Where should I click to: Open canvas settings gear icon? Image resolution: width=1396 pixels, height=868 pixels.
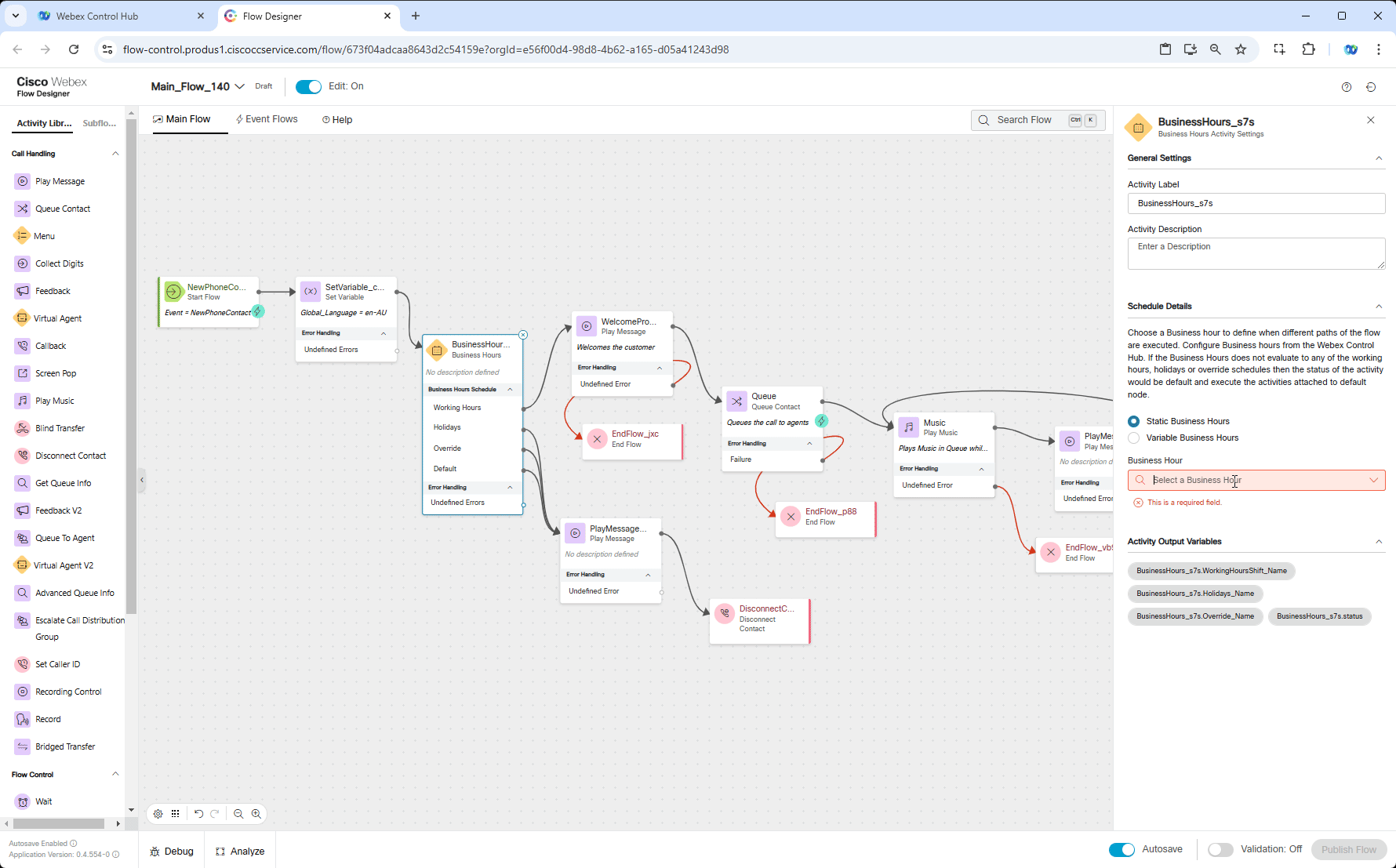158,814
